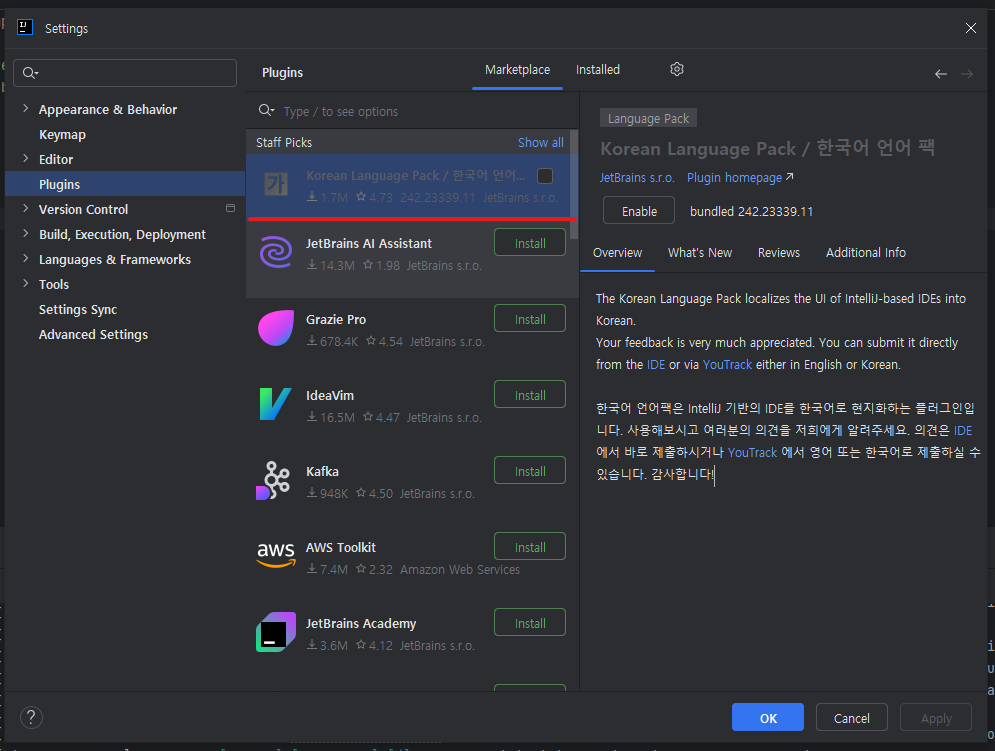Show all Staff Picks plugins

[541, 142]
